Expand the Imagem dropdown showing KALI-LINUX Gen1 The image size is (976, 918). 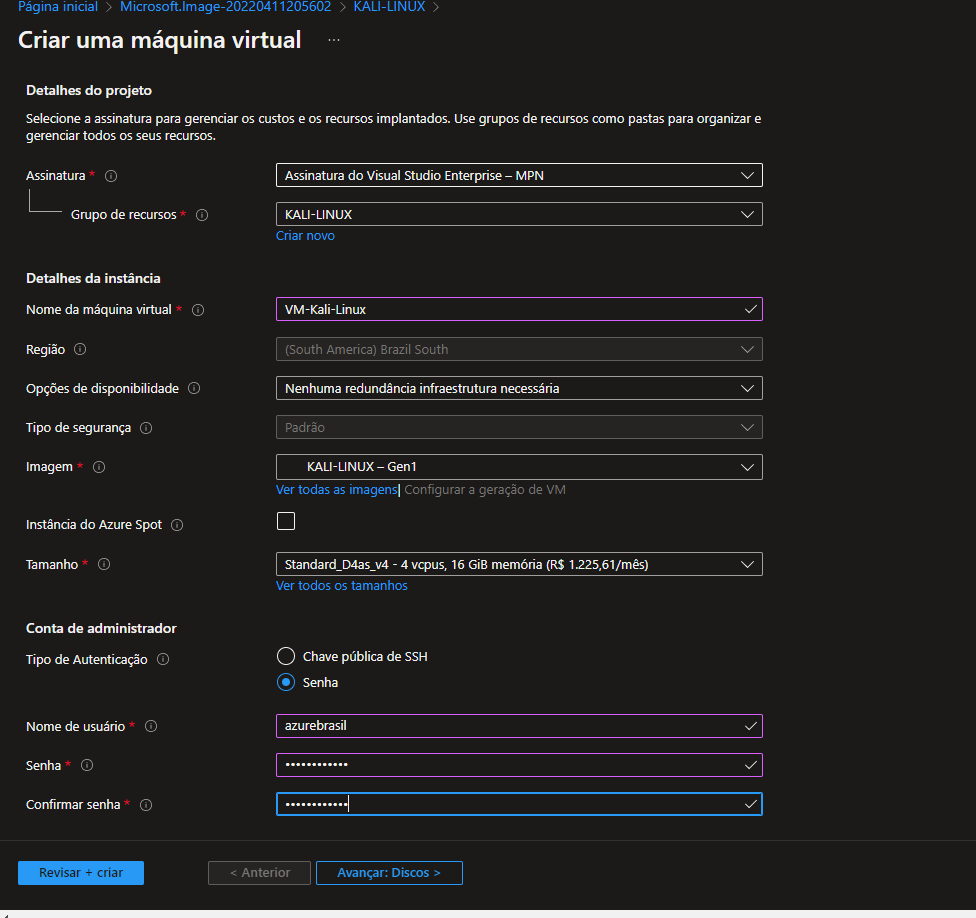pyautogui.click(x=518, y=467)
